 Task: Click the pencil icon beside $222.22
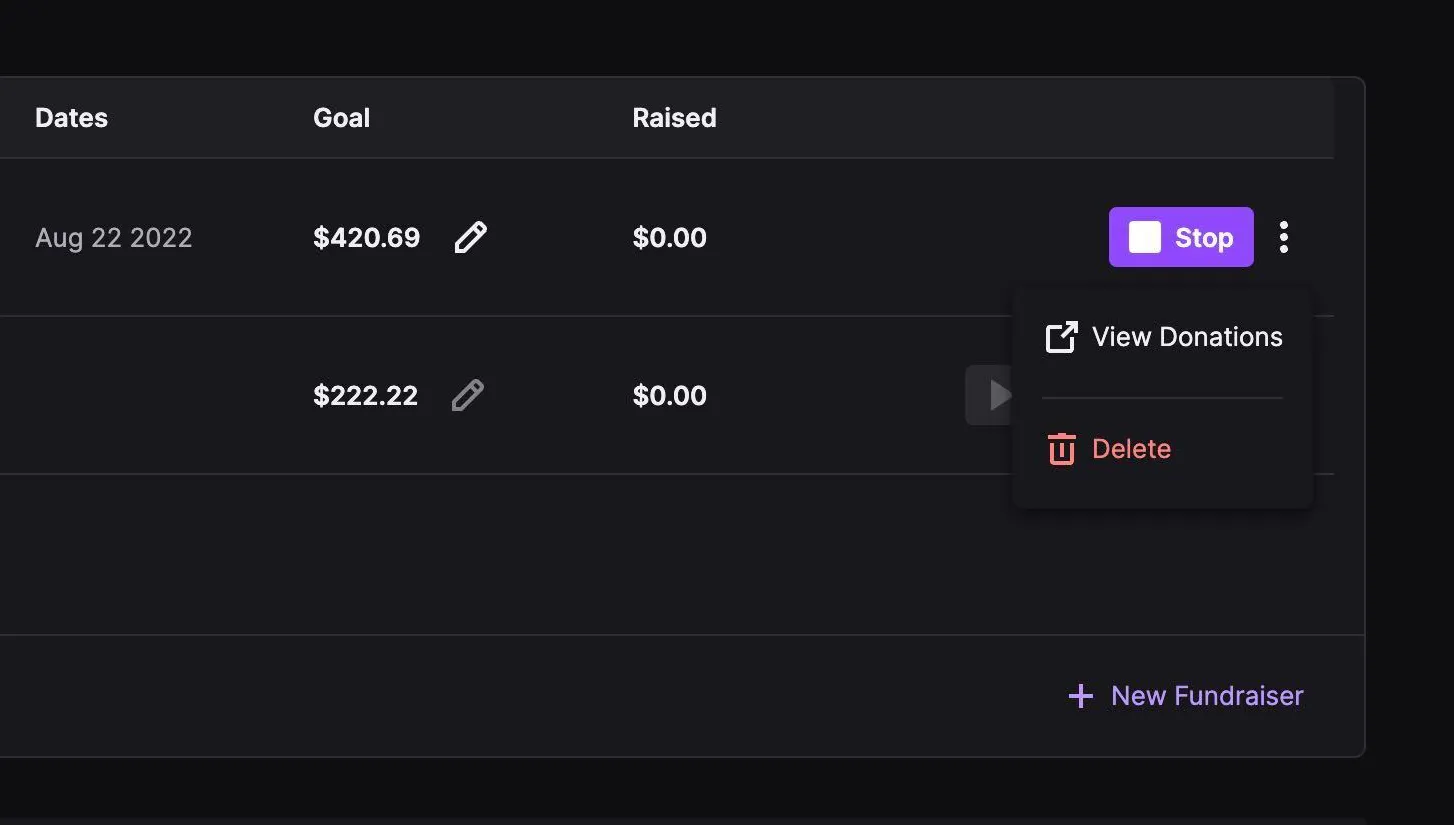coord(468,395)
